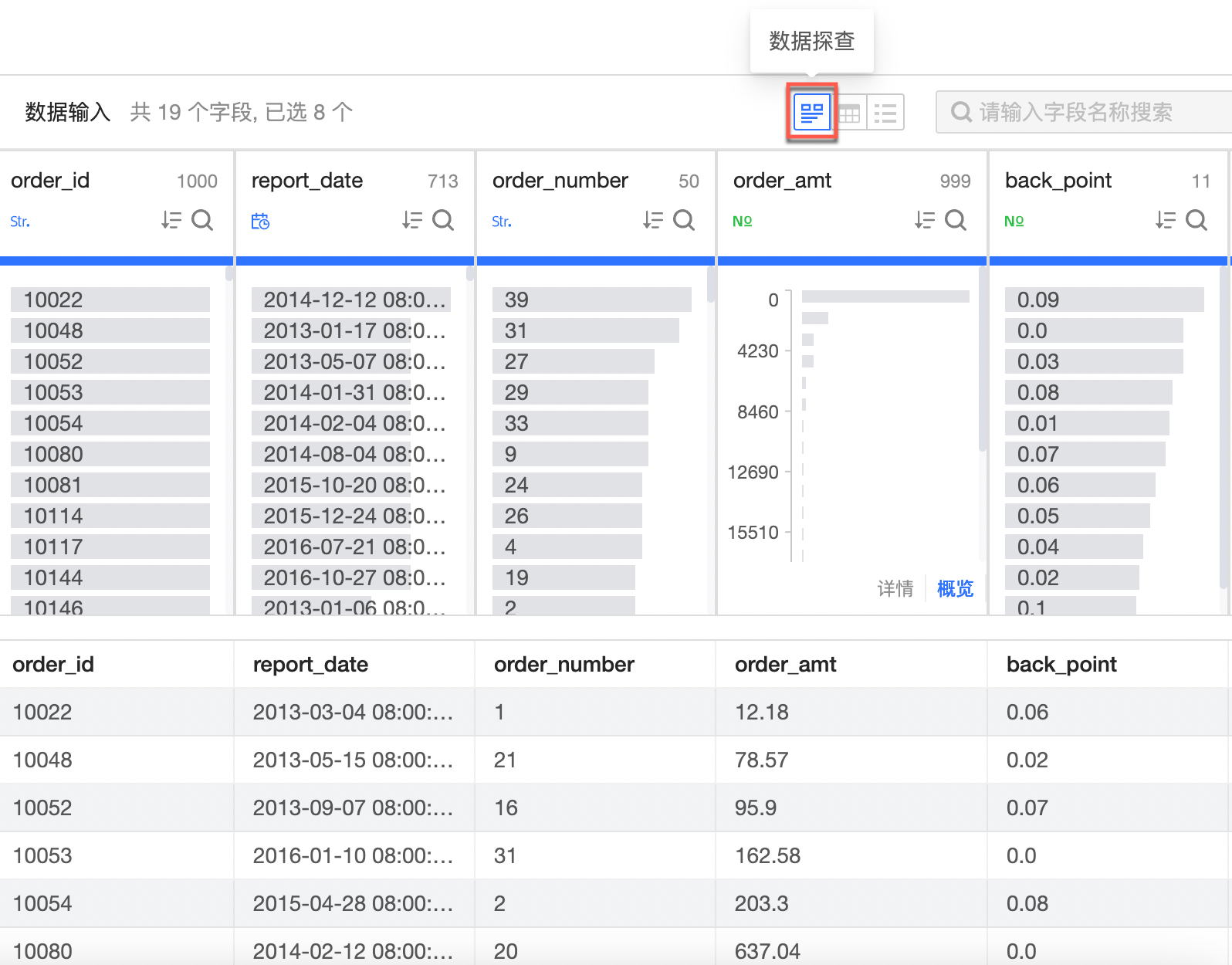
Task: Search values in the order_amt column
Action: point(956,221)
